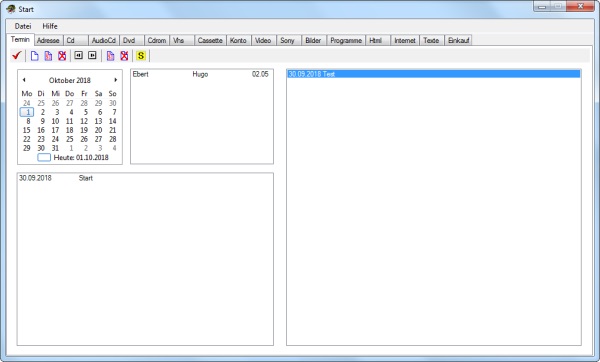Viewport: 600px width, 362px height.
Task: Switch to the Cassette tab
Action: click(210, 41)
